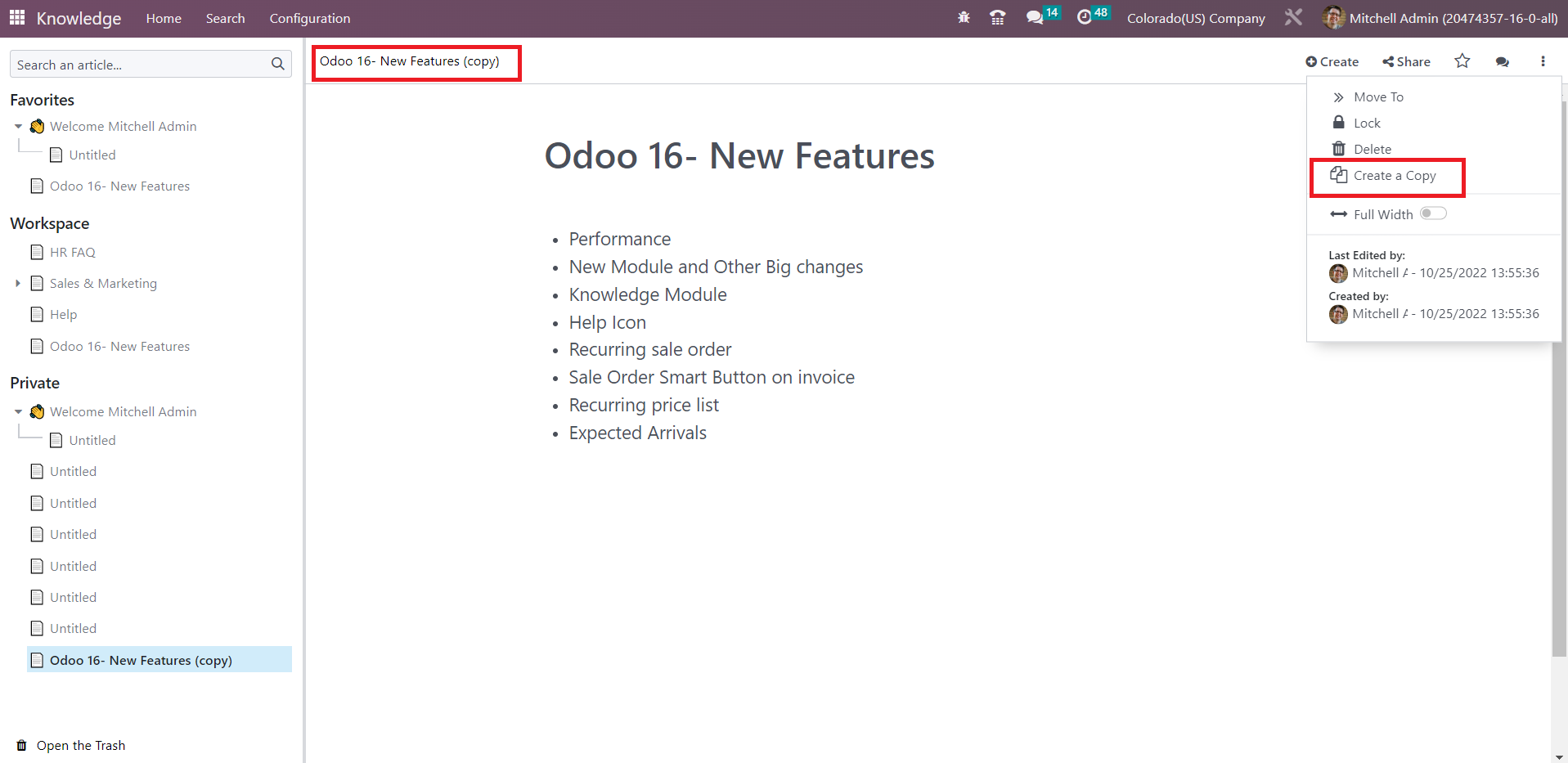Click the Created by avatar
This screenshot has width=1568, height=763.
[1338, 314]
